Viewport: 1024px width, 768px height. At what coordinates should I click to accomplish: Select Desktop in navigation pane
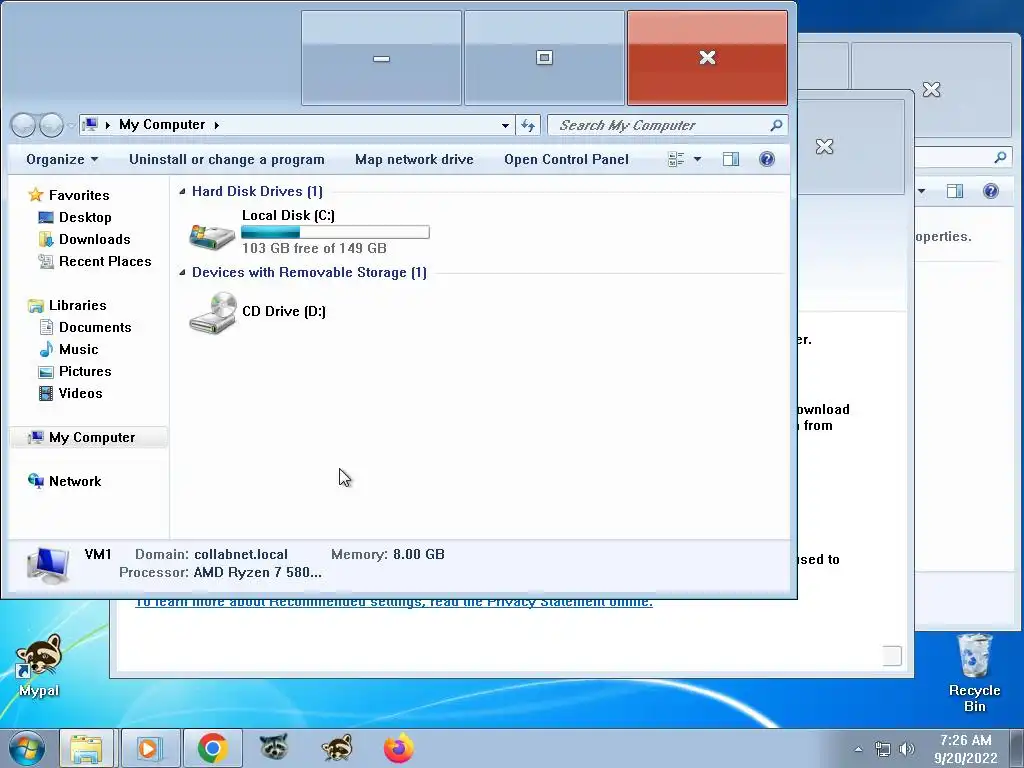[85, 217]
